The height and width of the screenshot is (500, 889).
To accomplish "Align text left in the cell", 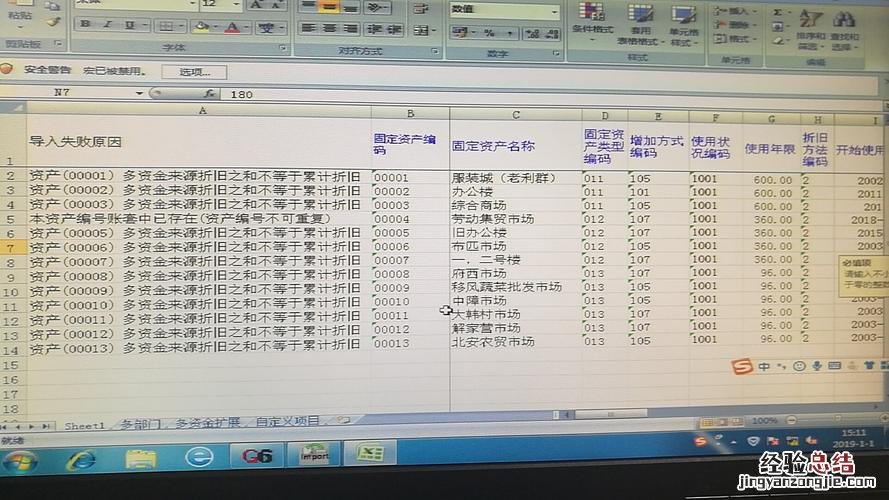I will coord(308,28).
